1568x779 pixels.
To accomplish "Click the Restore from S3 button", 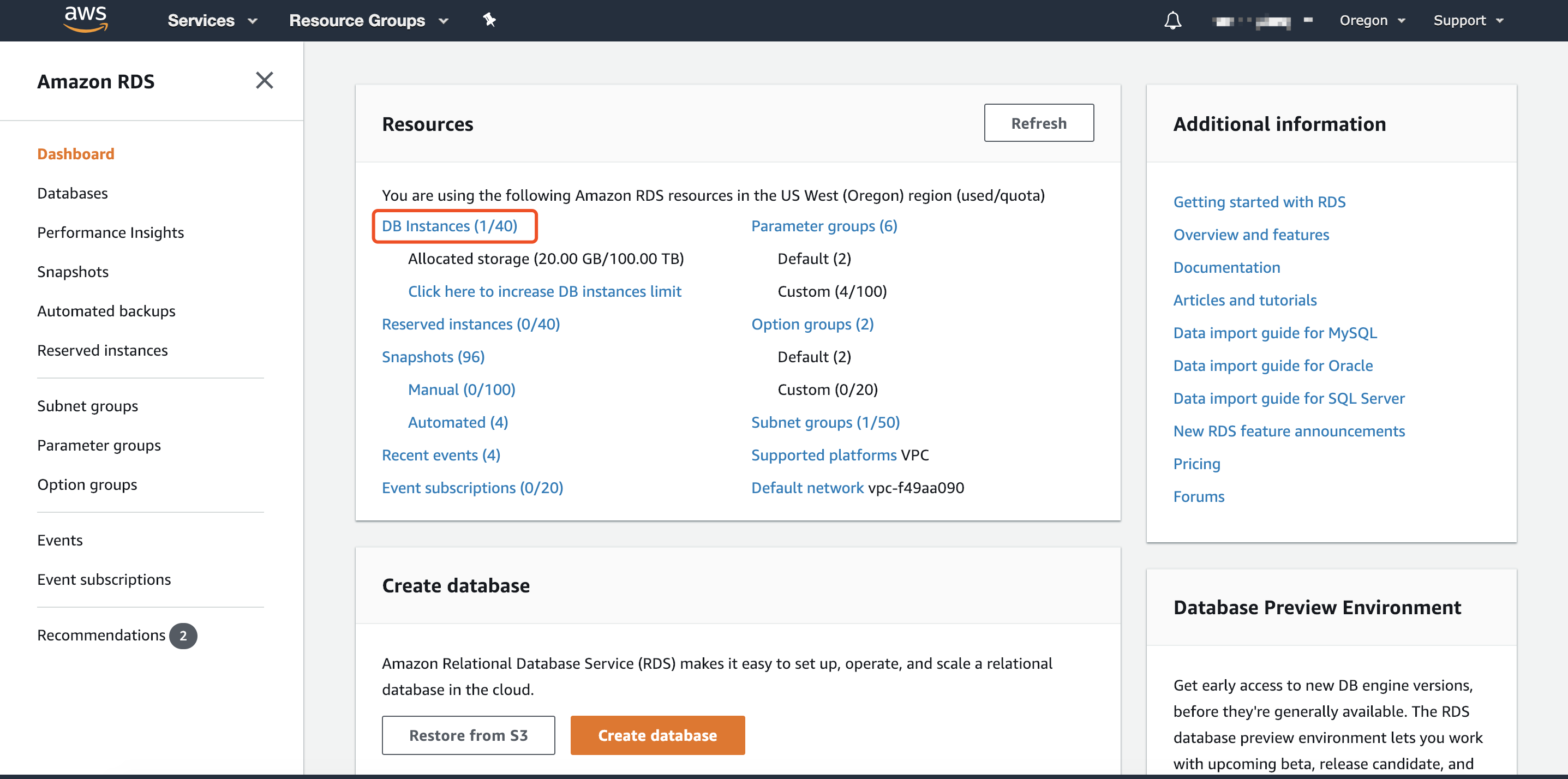I will pos(468,735).
